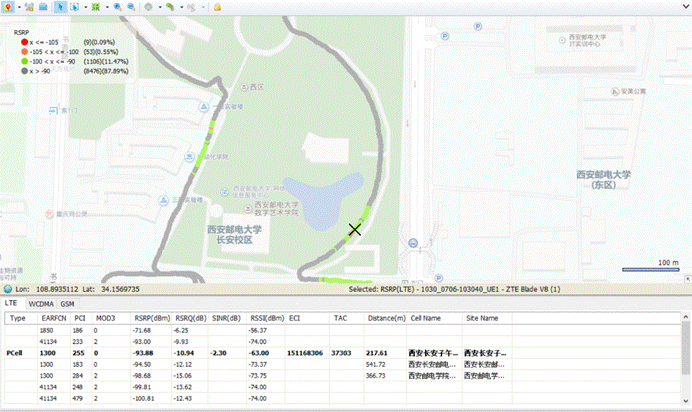
Task: Click the map source icon in toolbar
Action: point(8,7)
